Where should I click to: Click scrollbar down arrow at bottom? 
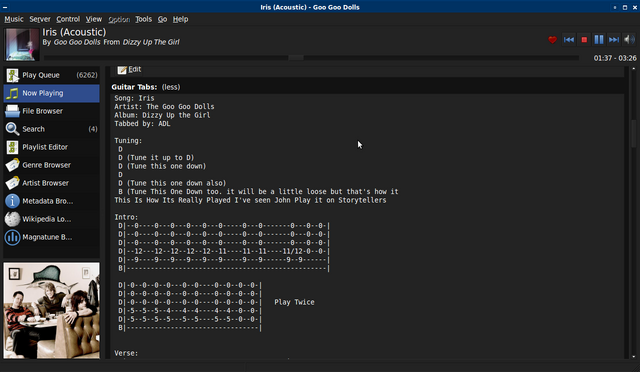633,356
